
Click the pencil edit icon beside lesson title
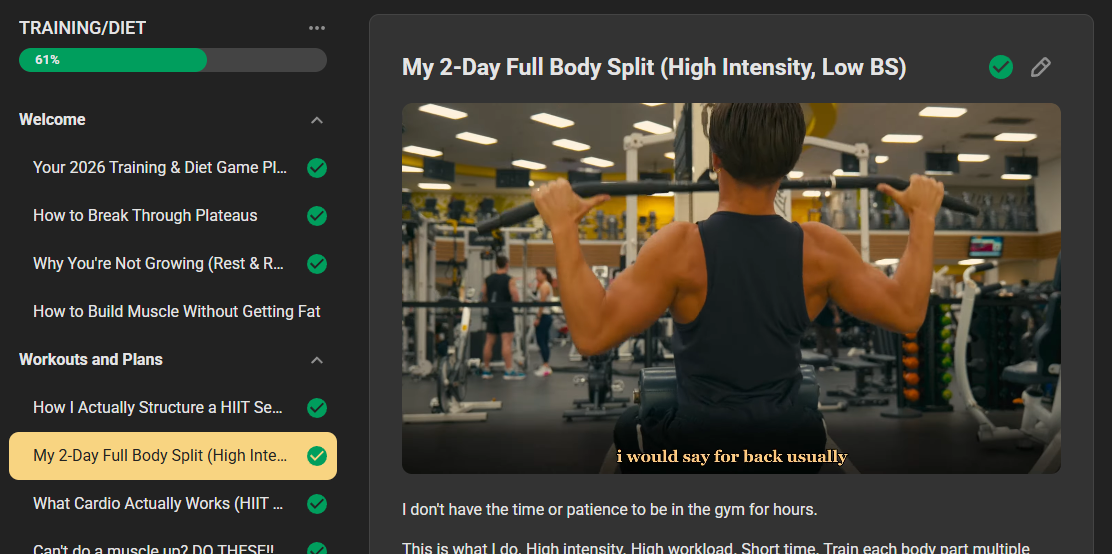point(1040,67)
